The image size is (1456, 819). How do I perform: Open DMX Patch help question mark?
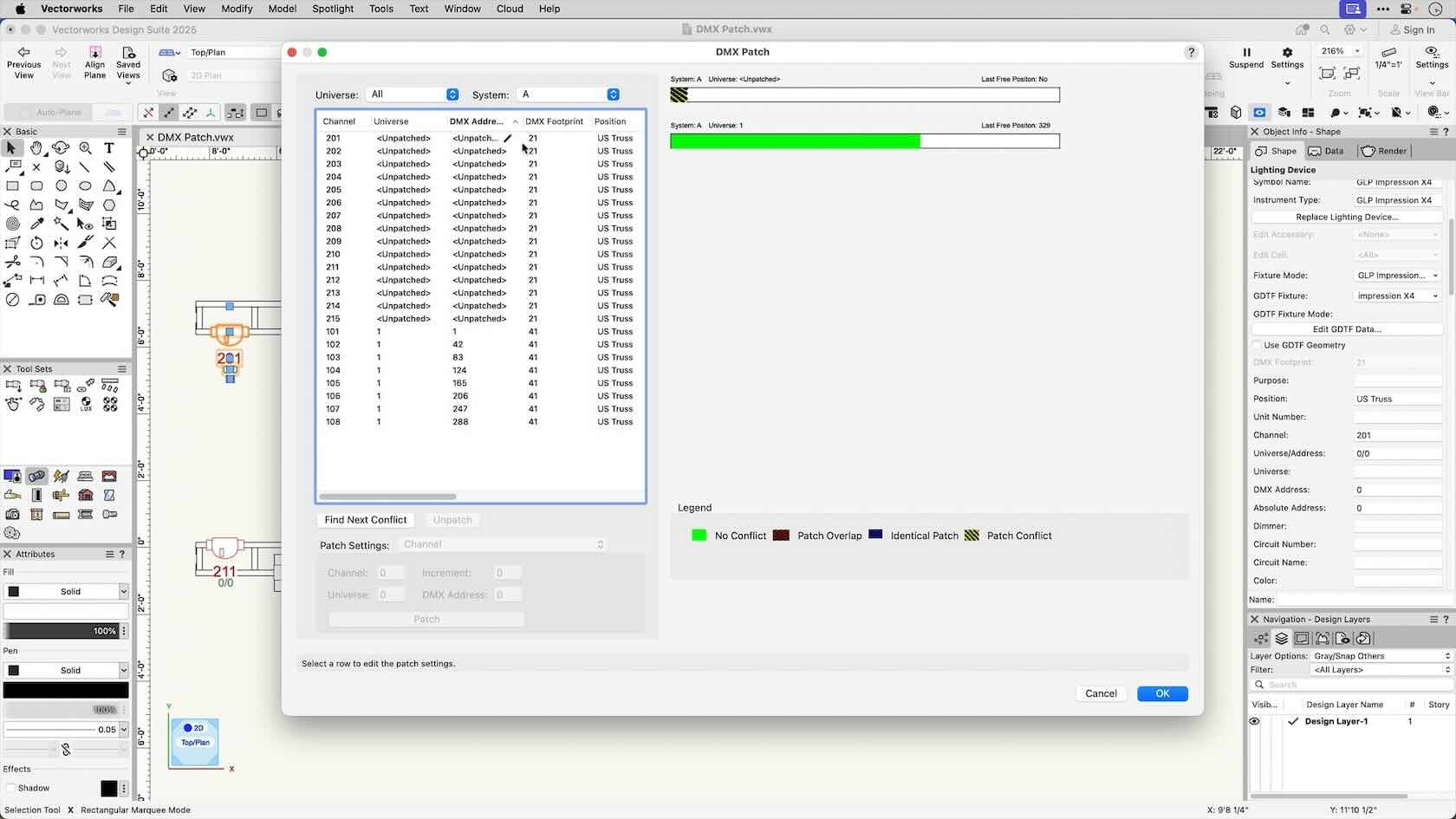(1191, 52)
